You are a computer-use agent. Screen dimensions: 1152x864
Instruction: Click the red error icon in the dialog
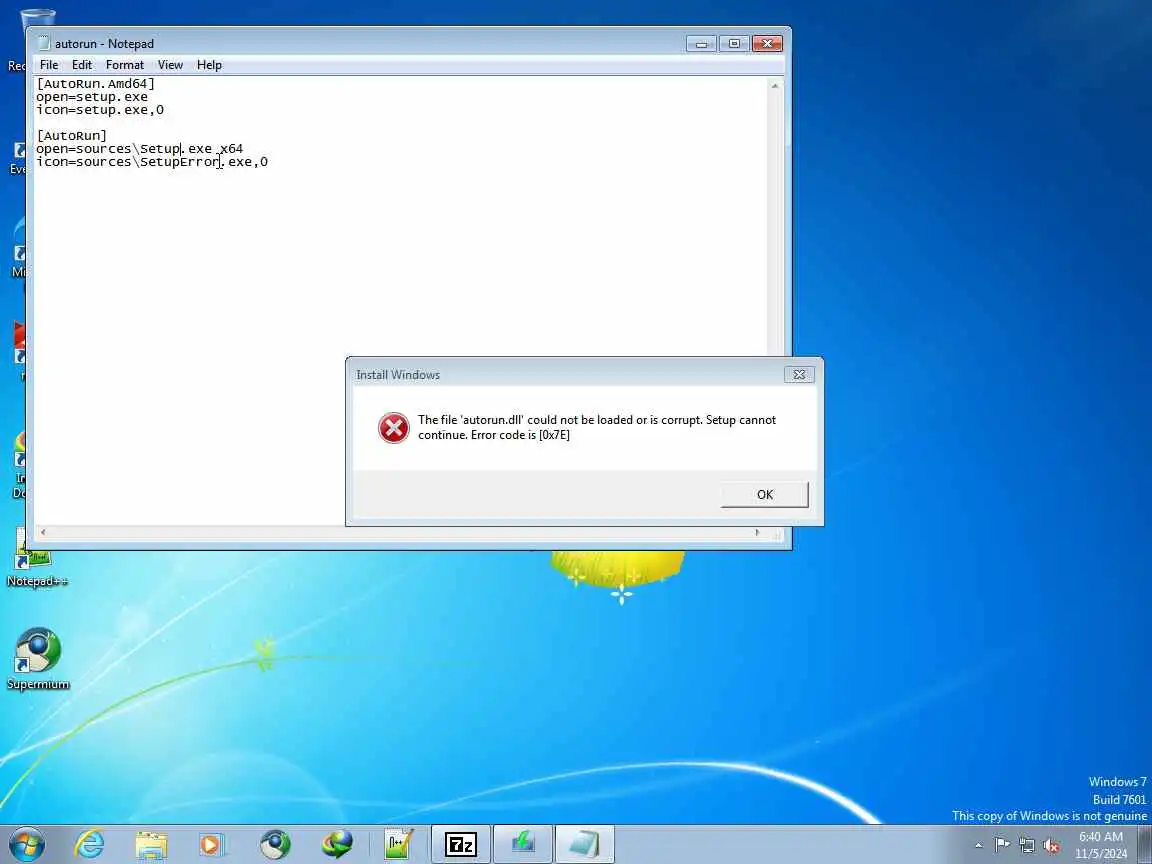point(394,428)
